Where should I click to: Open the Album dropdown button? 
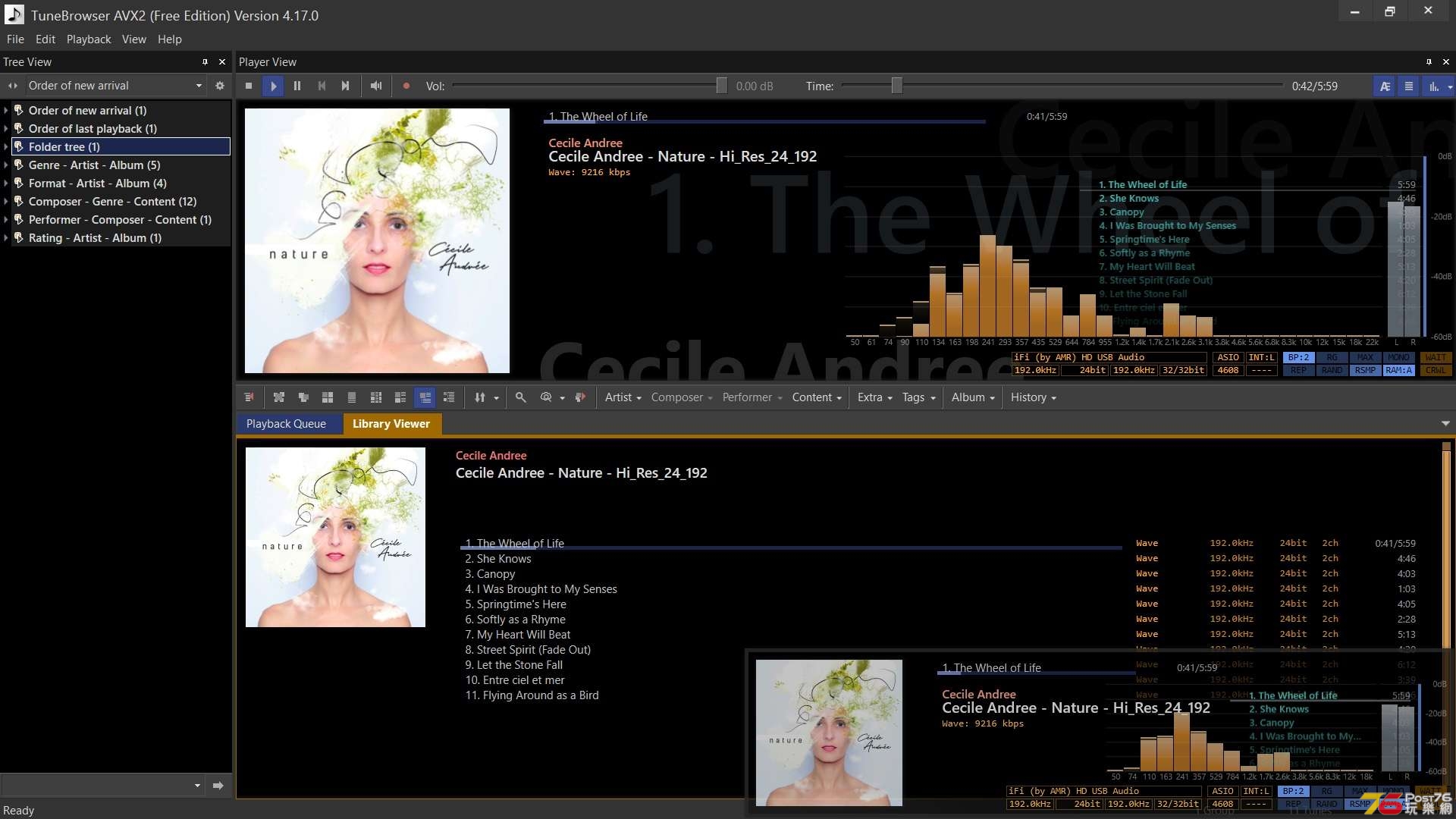[x=973, y=397]
